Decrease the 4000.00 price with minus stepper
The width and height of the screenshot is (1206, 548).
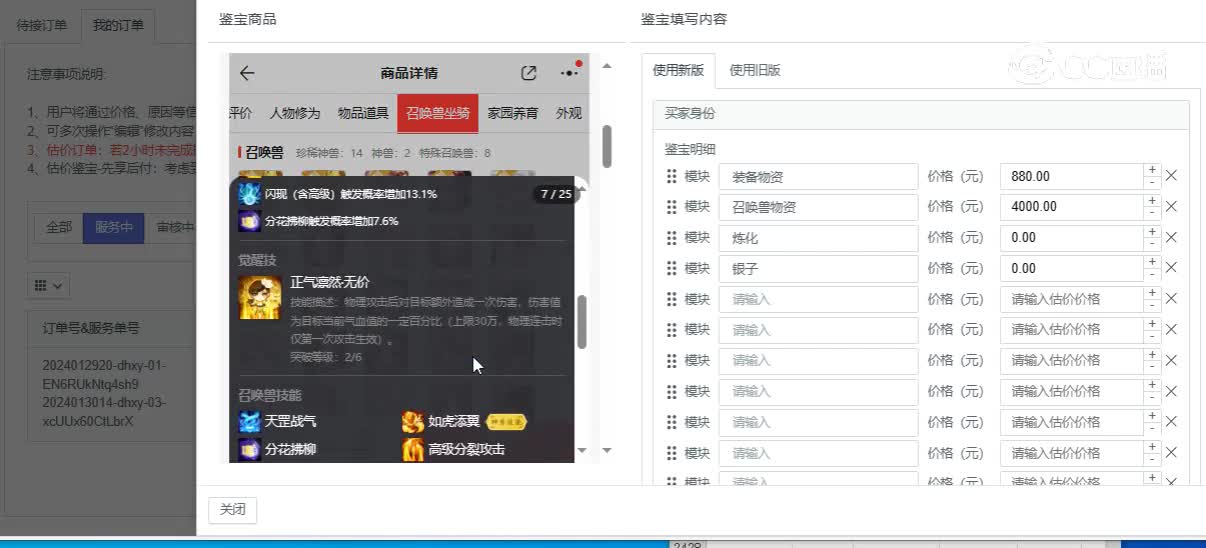tap(1152, 214)
